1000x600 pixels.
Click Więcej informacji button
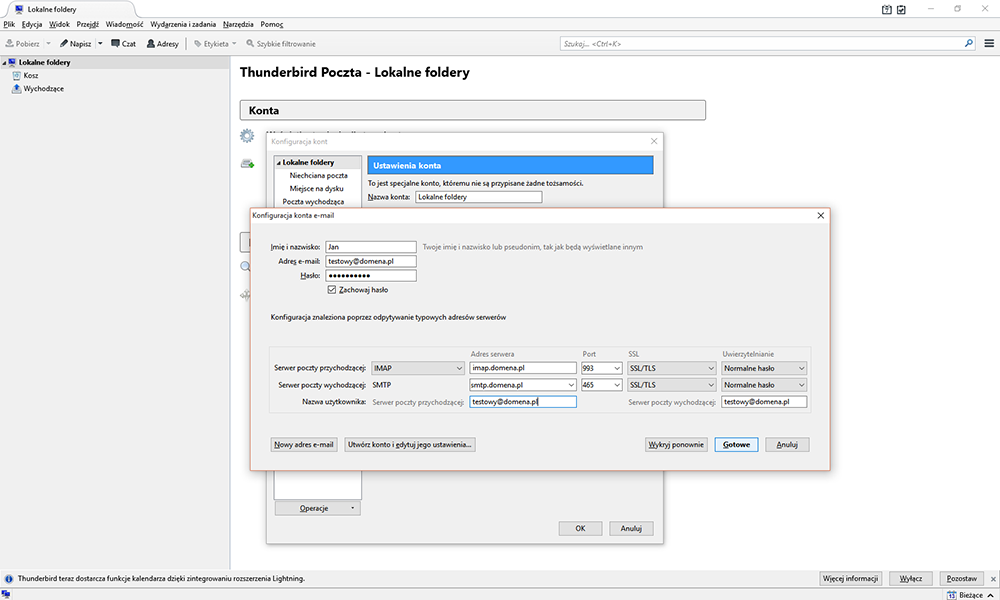click(x=850, y=578)
